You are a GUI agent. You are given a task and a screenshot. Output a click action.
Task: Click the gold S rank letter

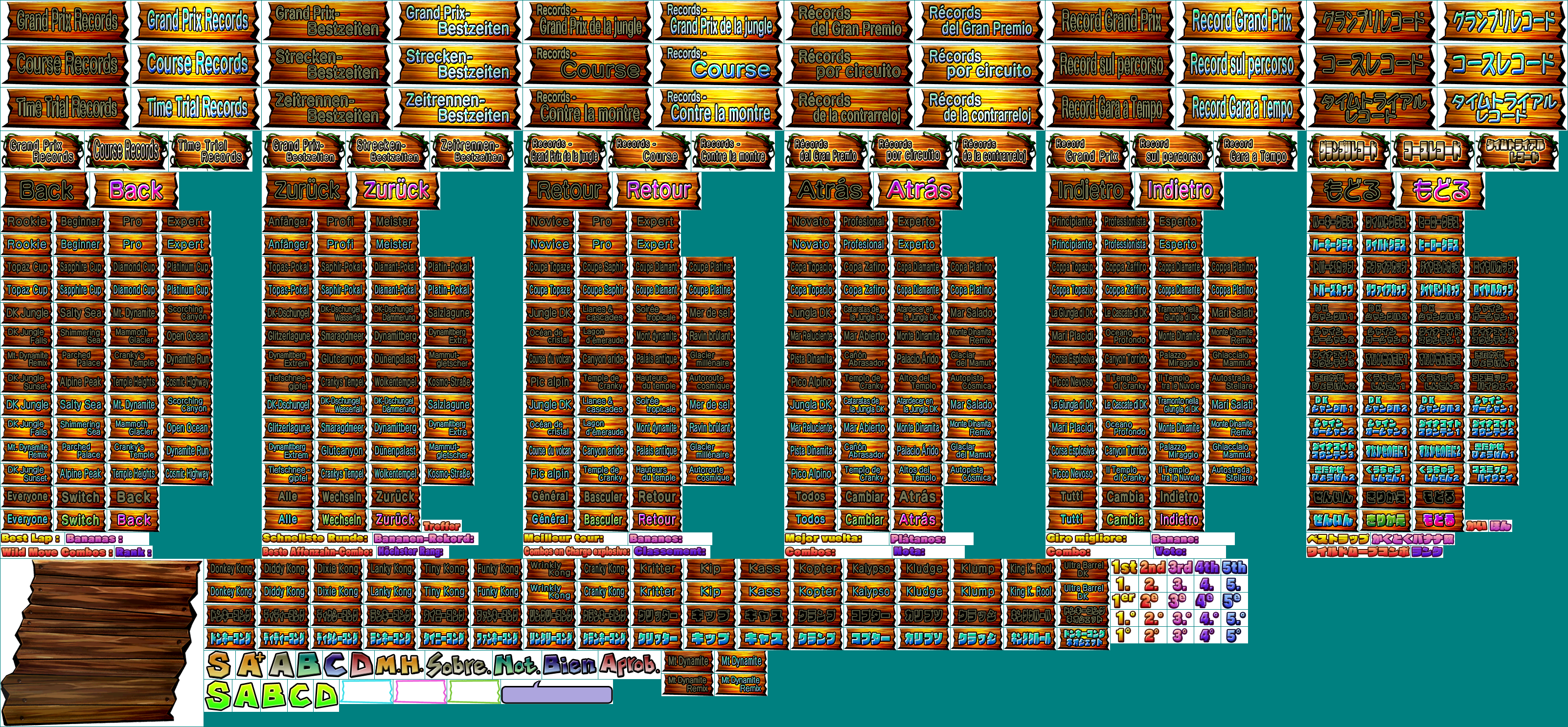(219, 664)
